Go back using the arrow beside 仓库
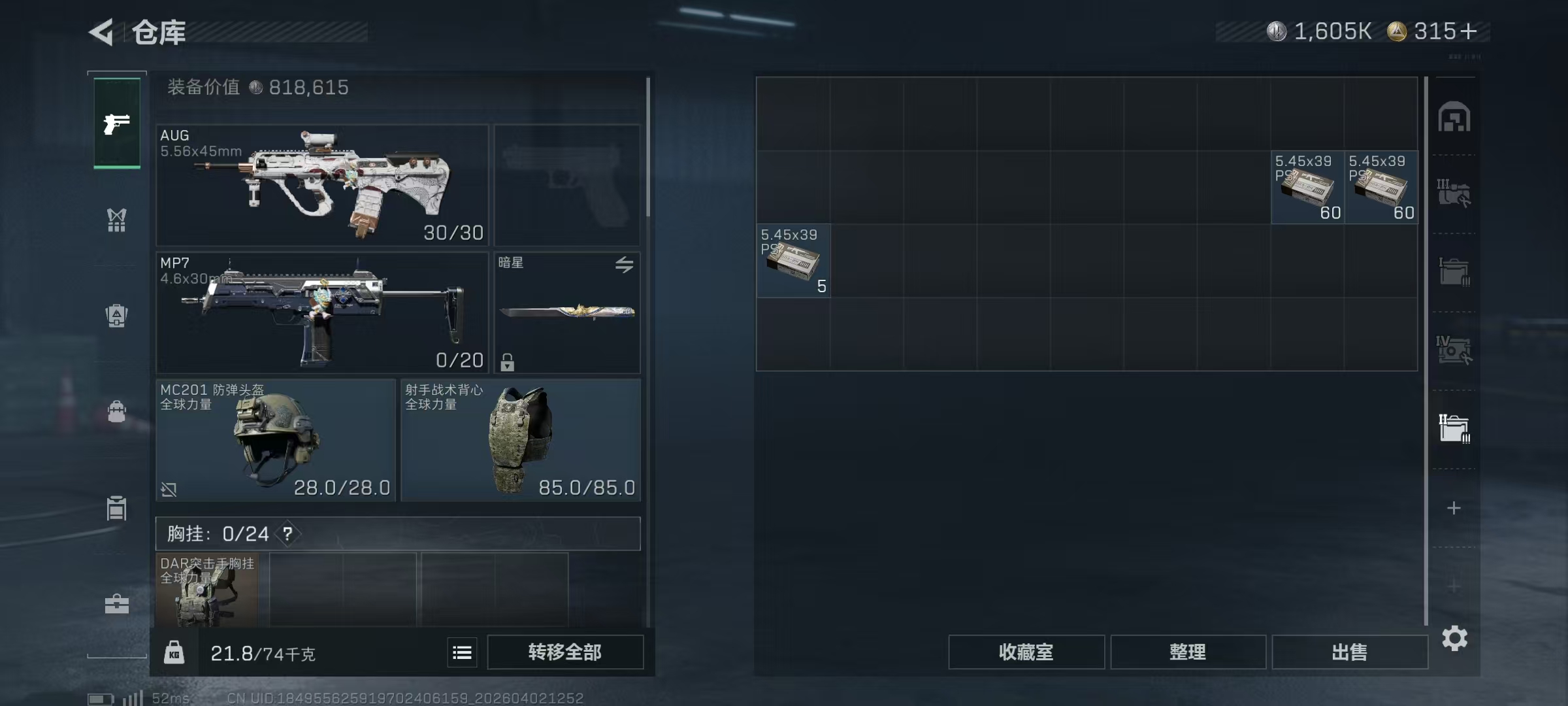This screenshot has width=1568, height=706. [102, 32]
